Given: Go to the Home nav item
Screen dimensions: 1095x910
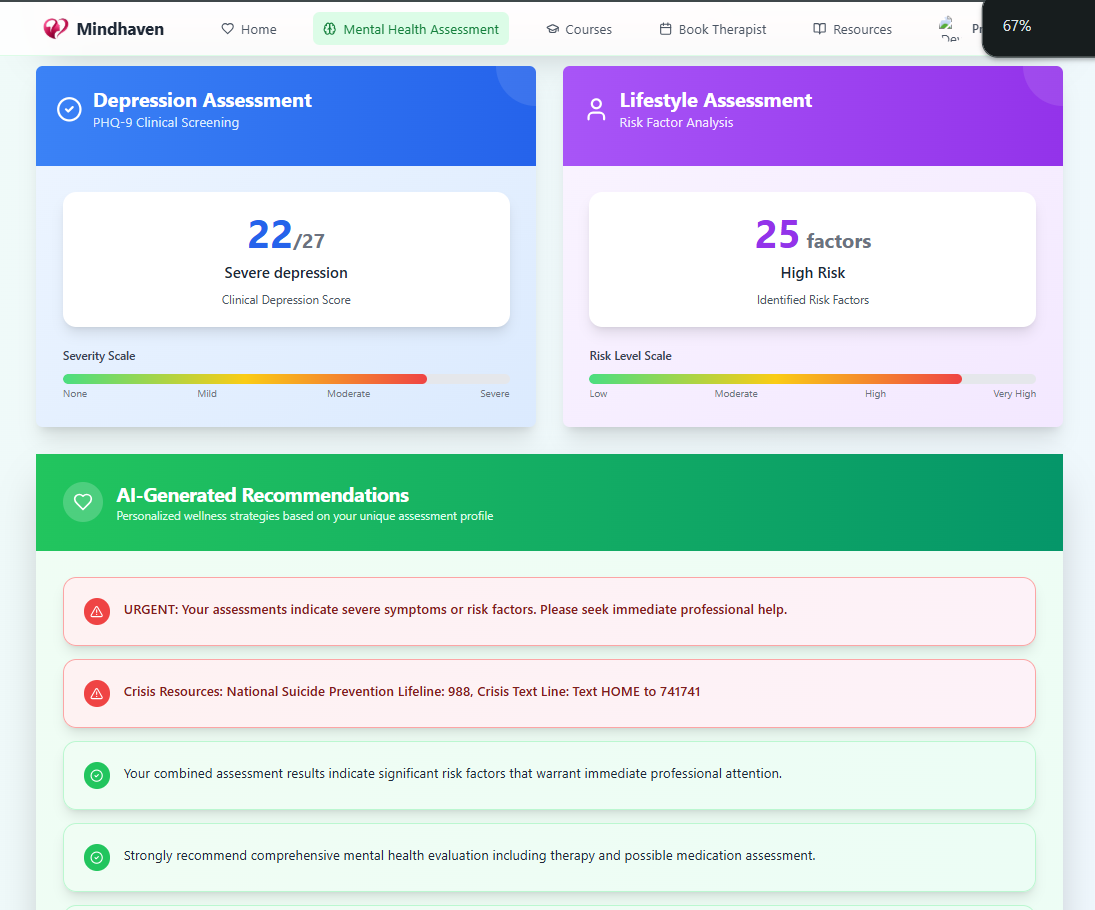Looking at the screenshot, I should 249,29.
